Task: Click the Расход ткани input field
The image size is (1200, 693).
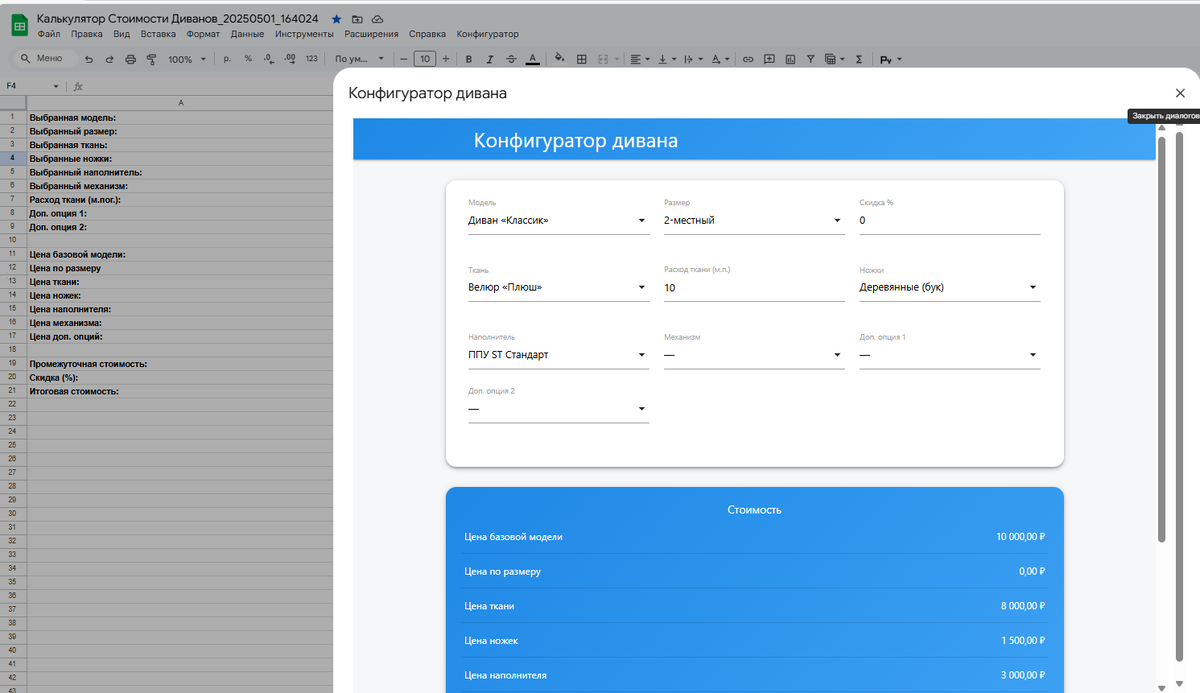Action: pos(754,288)
